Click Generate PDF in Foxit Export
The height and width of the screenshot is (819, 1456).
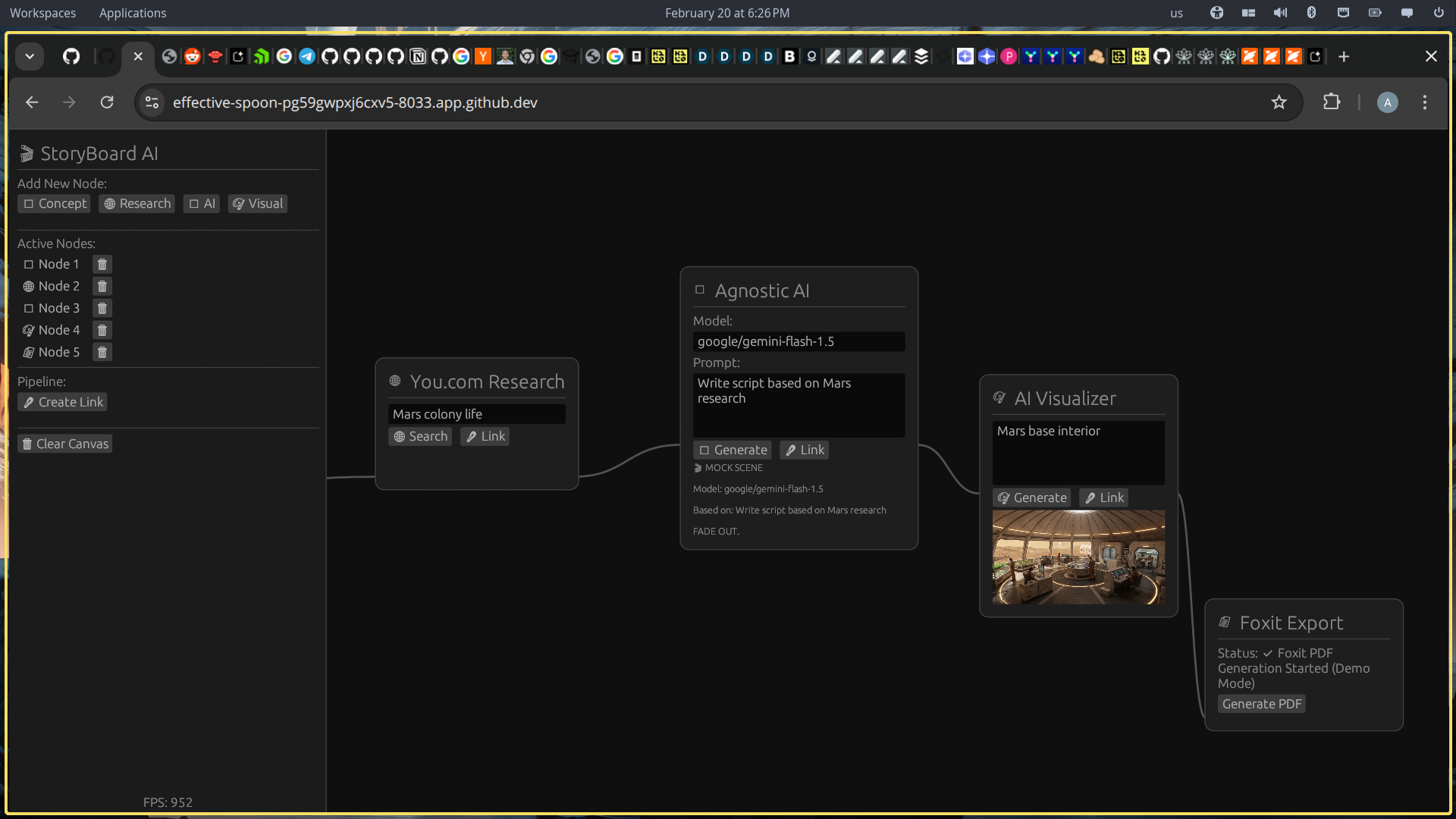coord(1261,704)
